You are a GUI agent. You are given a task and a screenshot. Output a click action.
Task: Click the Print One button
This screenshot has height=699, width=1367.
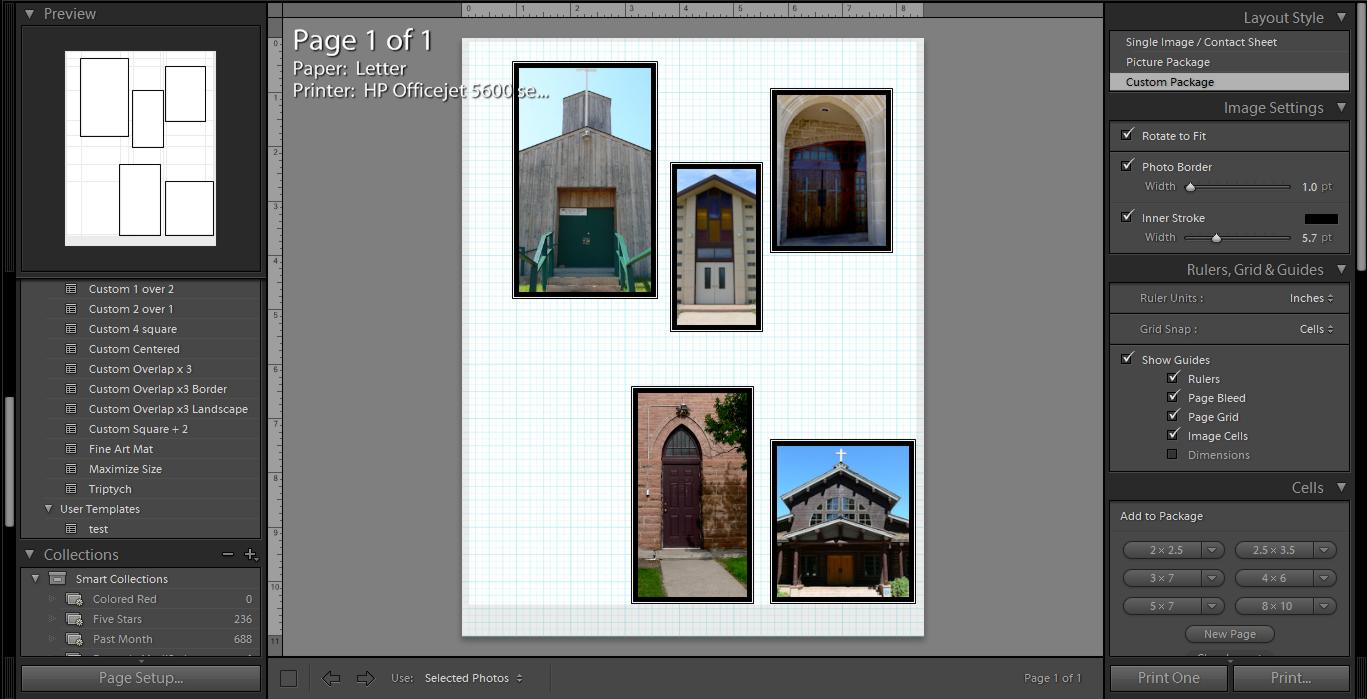pyautogui.click(x=1168, y=678)
